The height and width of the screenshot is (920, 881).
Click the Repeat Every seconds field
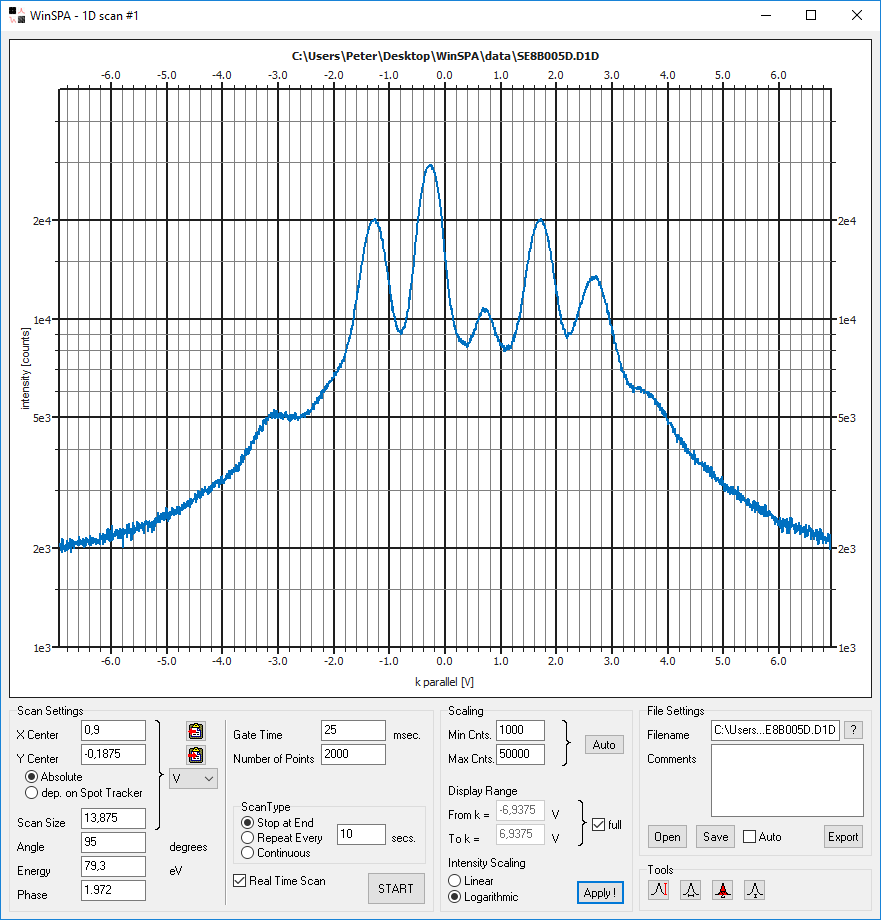(x=361, y=834)
